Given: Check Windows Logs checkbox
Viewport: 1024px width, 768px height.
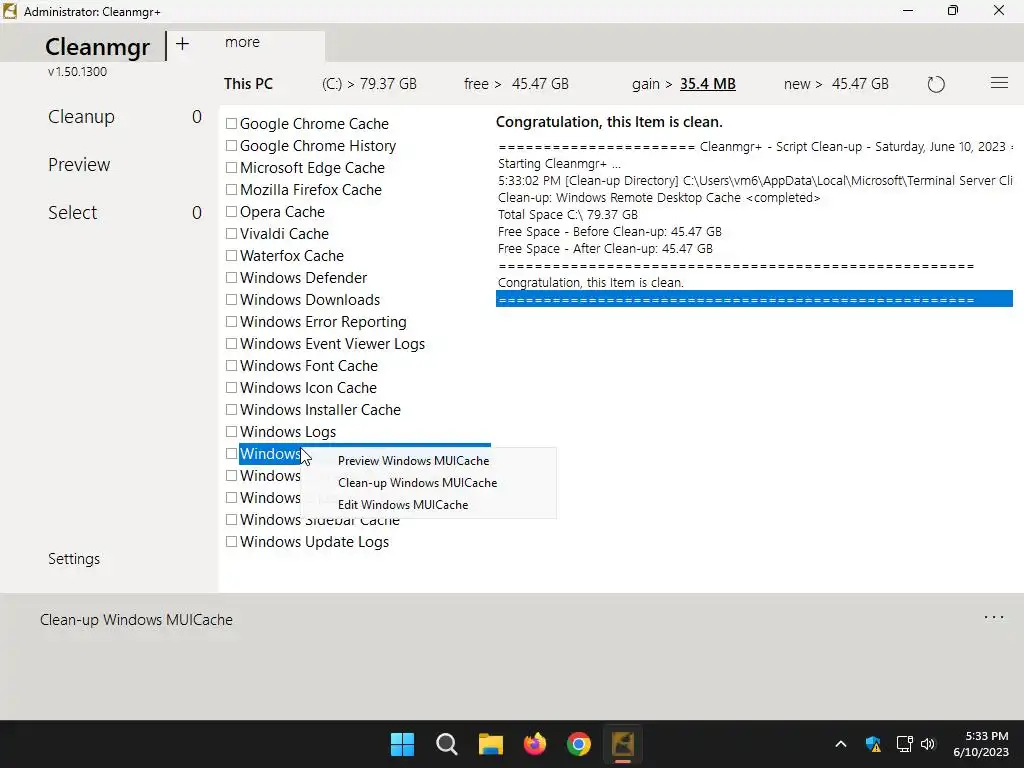Looking at the screenshot, I should point(231,432).
